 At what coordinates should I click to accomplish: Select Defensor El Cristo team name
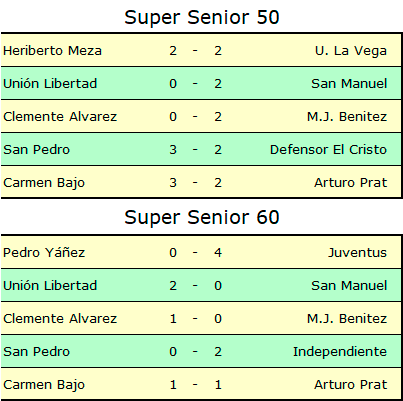(x=328, y=150)
